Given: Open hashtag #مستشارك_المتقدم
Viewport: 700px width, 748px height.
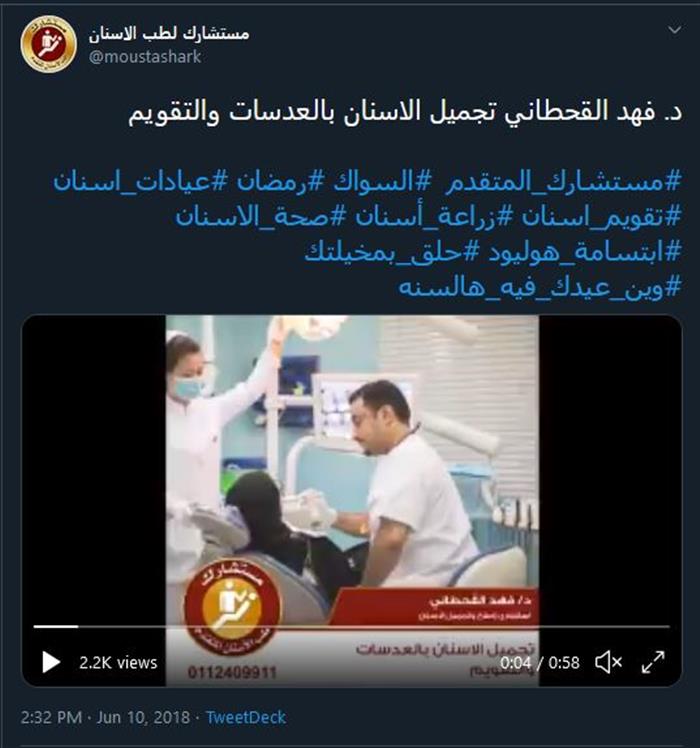Looking at the screenshot, I should (x=563, y=182).
